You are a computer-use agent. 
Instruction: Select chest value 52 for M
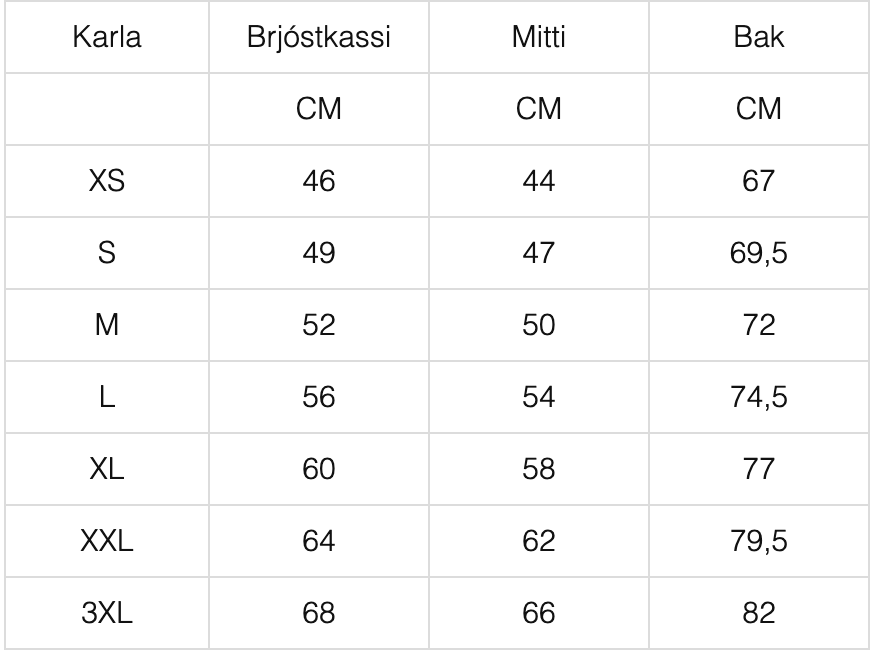pyautogui.click(x=318, y=325)
